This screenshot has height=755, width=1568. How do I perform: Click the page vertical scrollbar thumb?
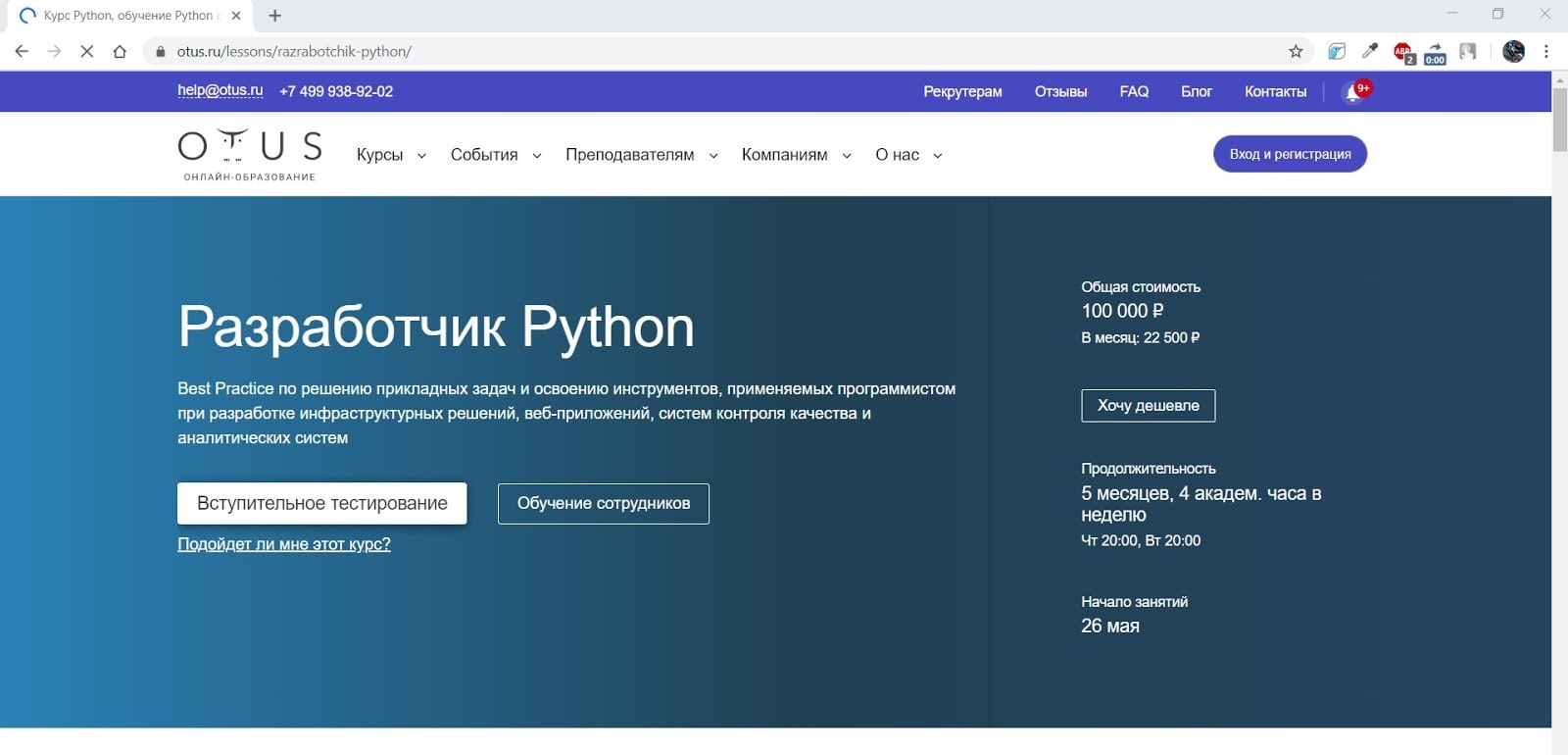[1559, 120]
